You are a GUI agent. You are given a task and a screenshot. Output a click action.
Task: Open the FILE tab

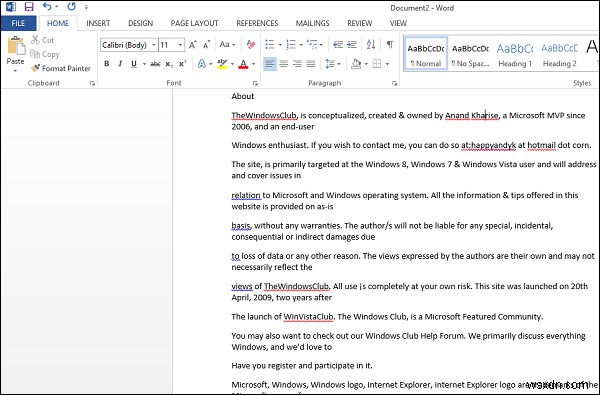point(18,23)
